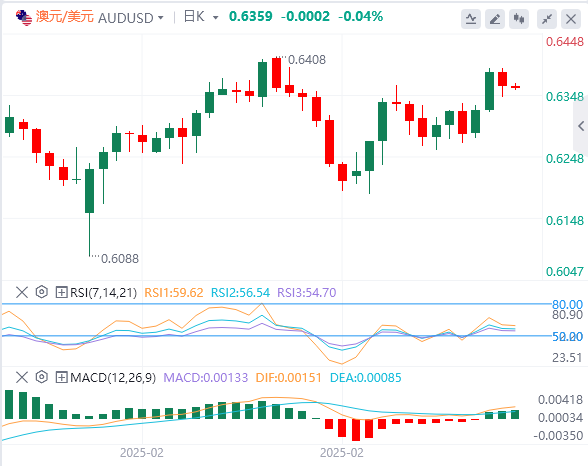Screen dimensions: 588x466
Task: Click the tallest red candle near 0.6408
Action: pyautogui.click(x=276, y=73)
